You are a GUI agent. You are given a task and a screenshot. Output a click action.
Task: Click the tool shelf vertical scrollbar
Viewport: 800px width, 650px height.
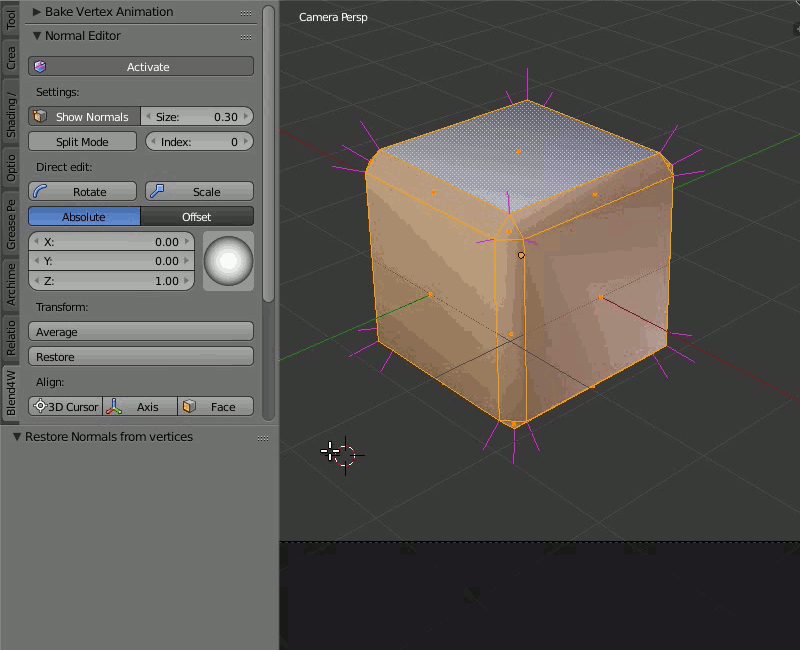[x=268, y=153]
